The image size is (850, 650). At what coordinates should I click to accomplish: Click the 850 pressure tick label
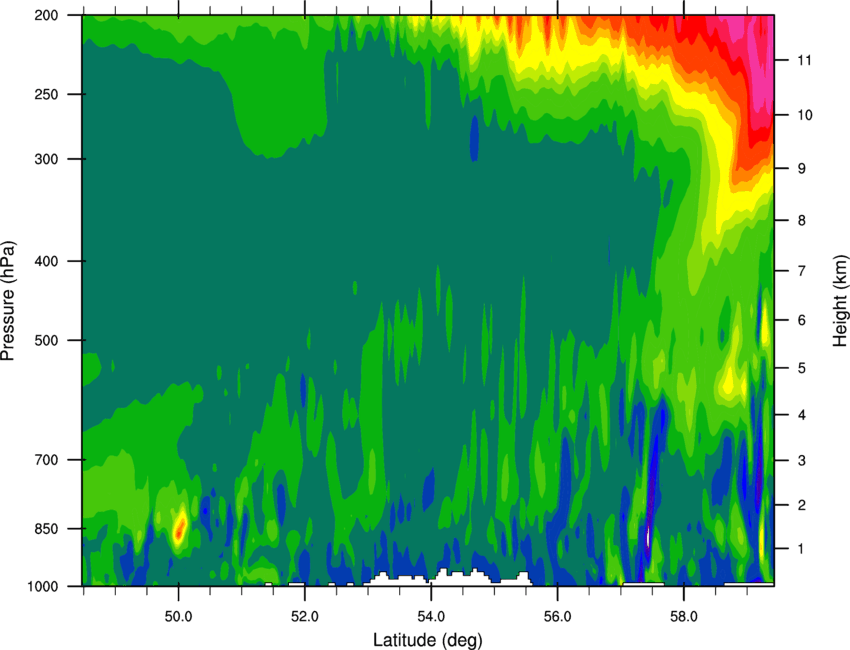(x=47, y=529)
